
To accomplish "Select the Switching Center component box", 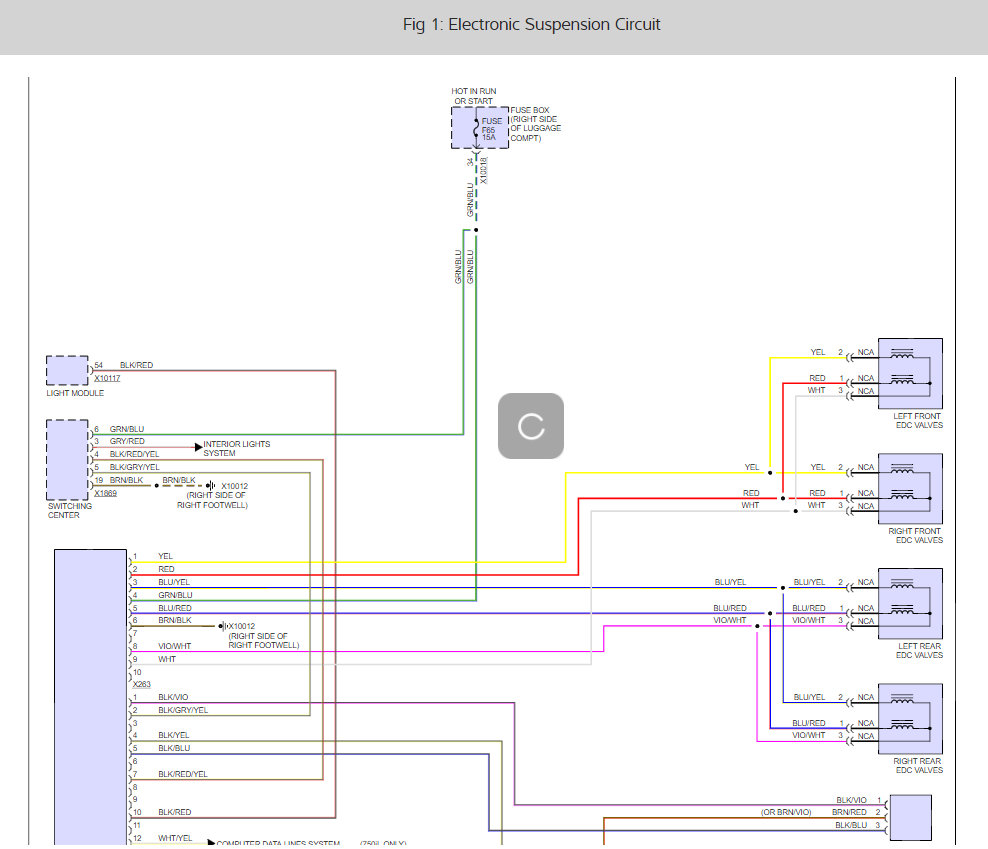I will (67, 459).
